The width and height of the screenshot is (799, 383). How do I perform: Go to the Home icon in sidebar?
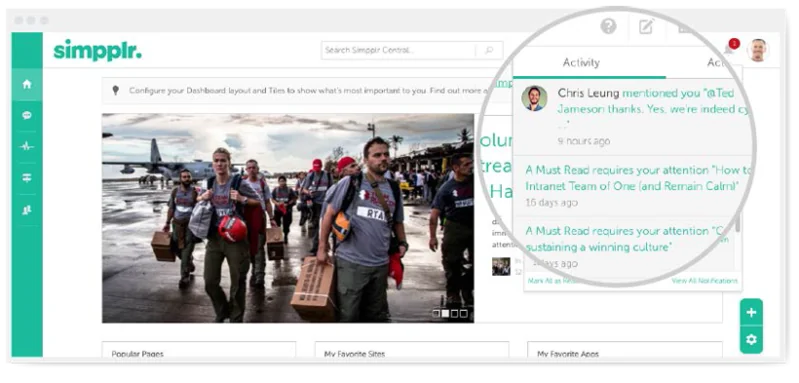(x=27, y=85)
